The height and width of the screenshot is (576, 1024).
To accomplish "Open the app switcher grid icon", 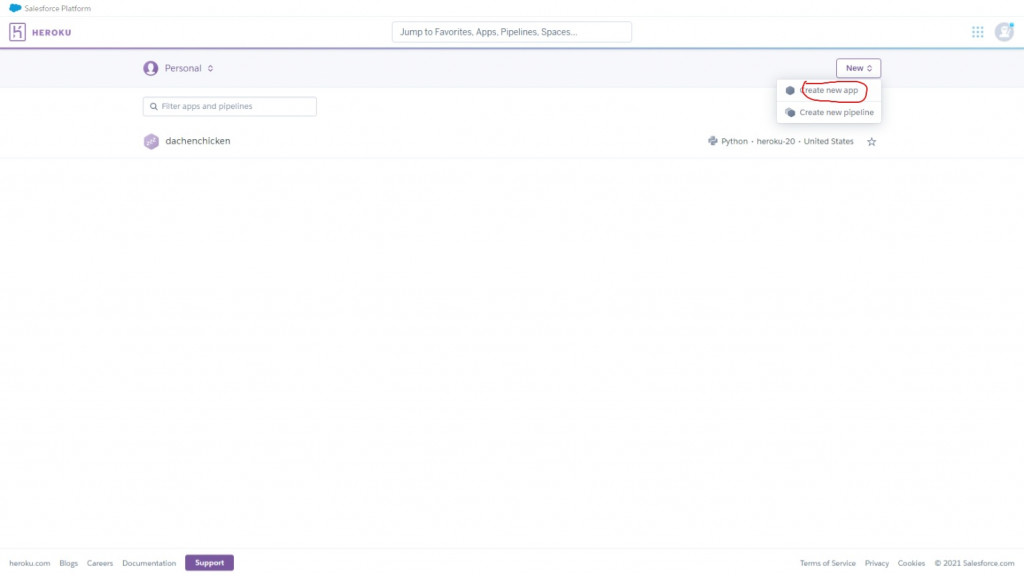I will point(977,32).
